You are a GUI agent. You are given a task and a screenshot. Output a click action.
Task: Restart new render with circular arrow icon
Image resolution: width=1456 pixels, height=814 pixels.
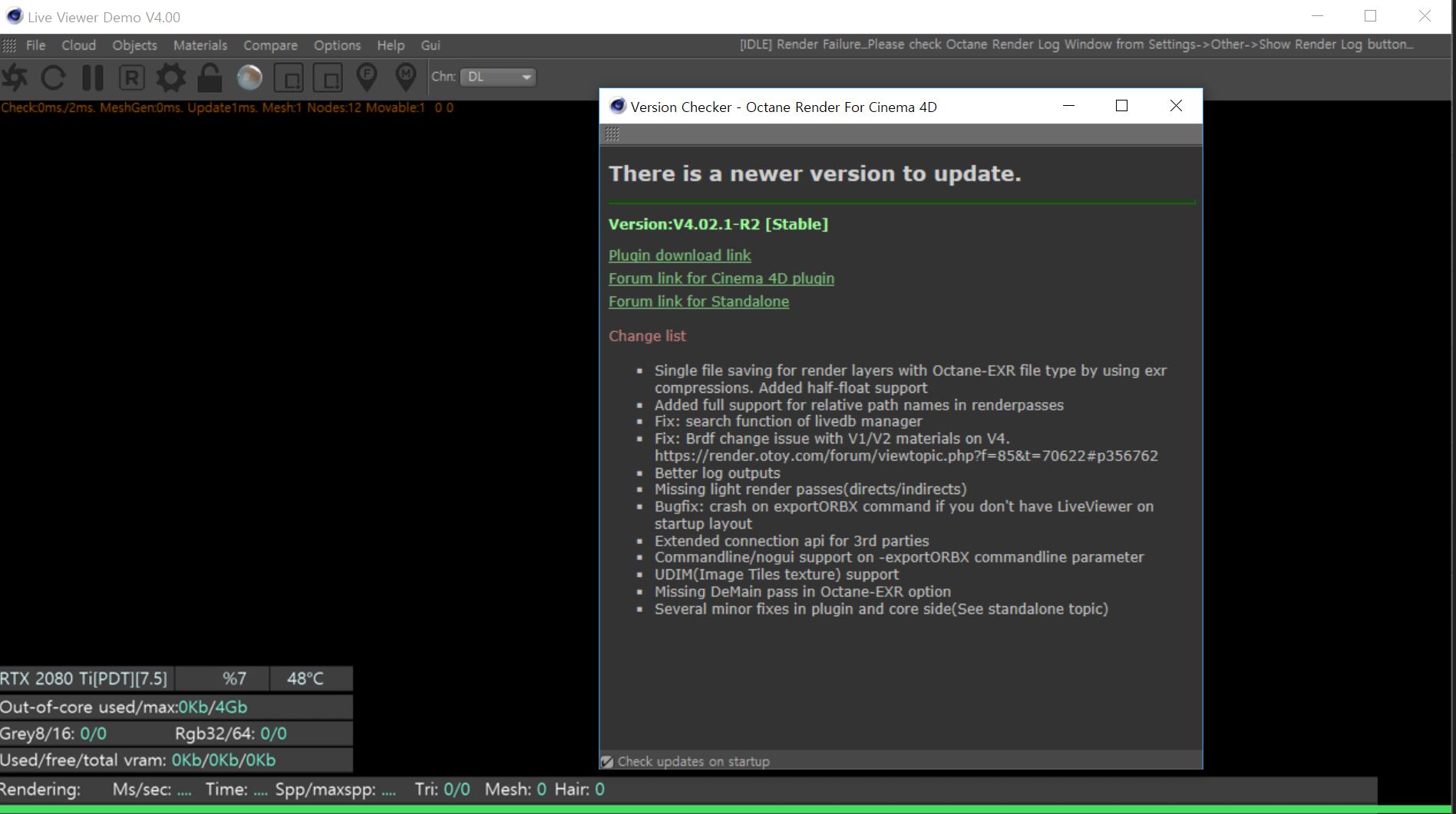coord(53,77)
